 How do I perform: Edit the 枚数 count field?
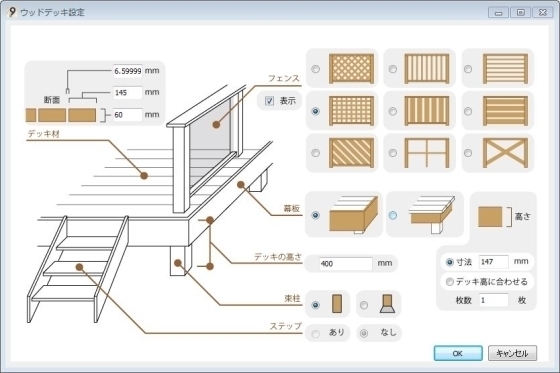493,300
